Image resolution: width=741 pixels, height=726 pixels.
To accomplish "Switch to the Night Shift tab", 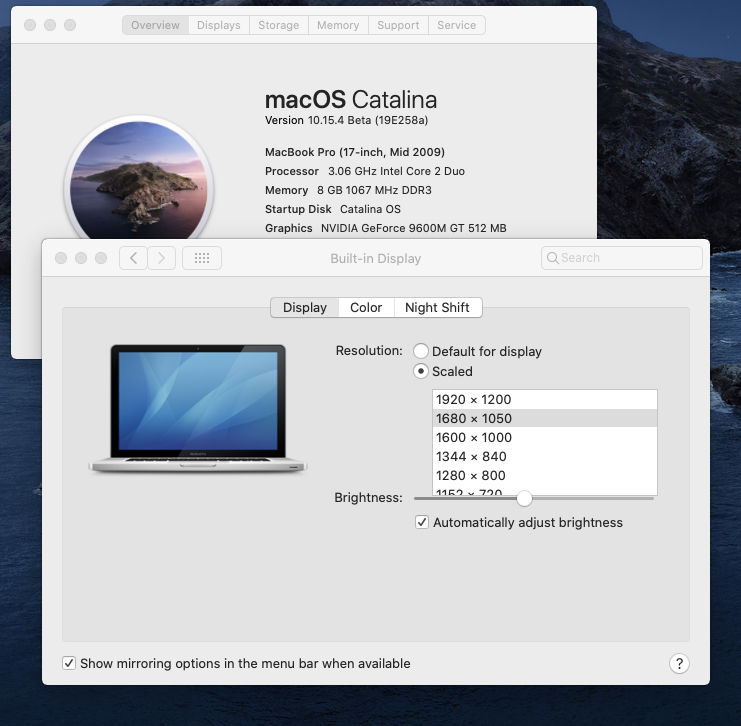I will pyautogui.click(x=438, y=308).
